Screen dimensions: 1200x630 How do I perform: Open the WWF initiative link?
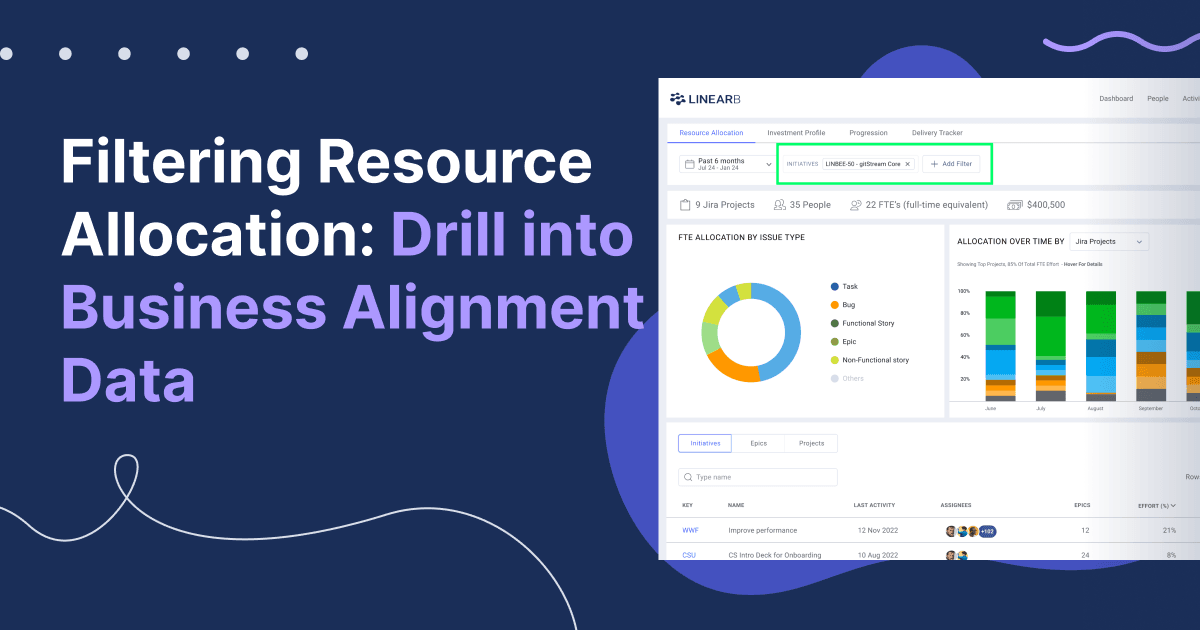(690, 530)
